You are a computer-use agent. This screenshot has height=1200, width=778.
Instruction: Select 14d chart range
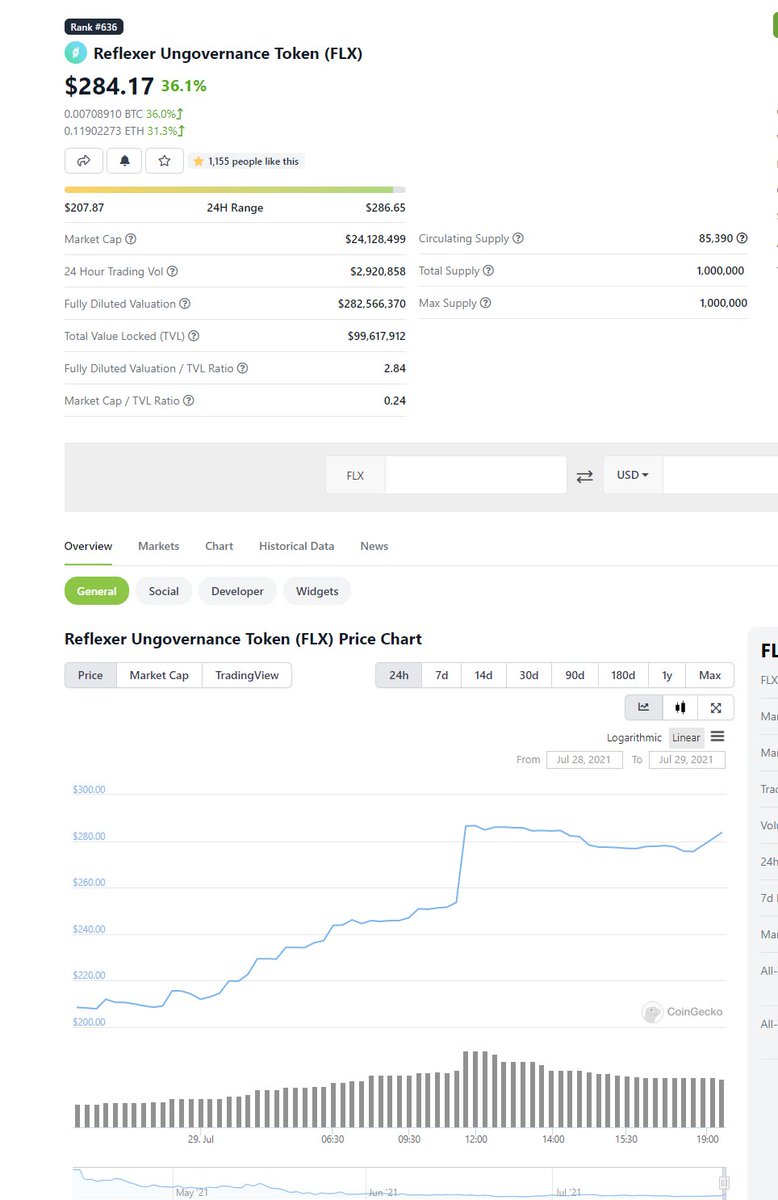(x=483, y=675)
